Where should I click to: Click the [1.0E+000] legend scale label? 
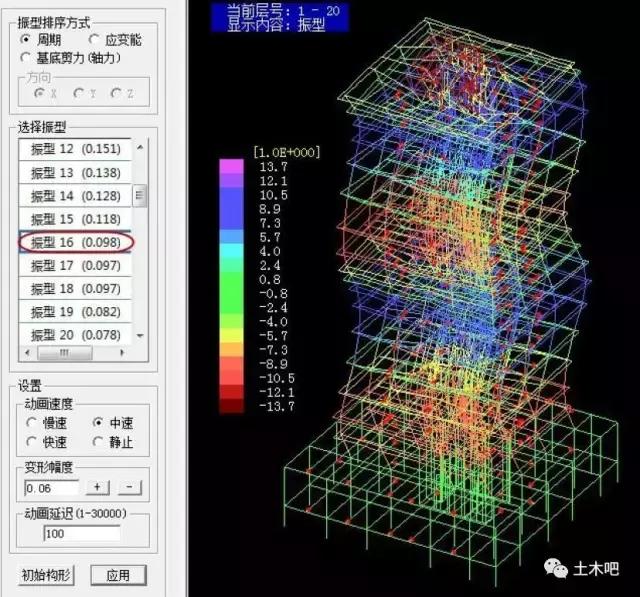point(287,152)
